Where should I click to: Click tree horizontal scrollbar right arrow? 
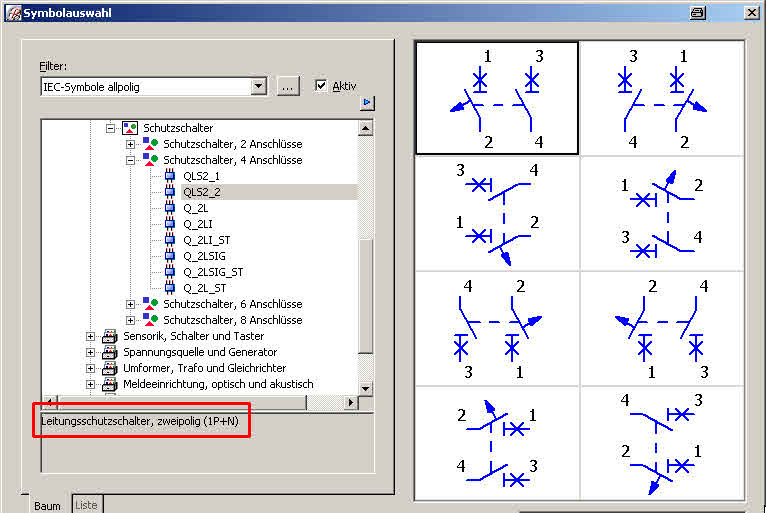pos(350,403)
